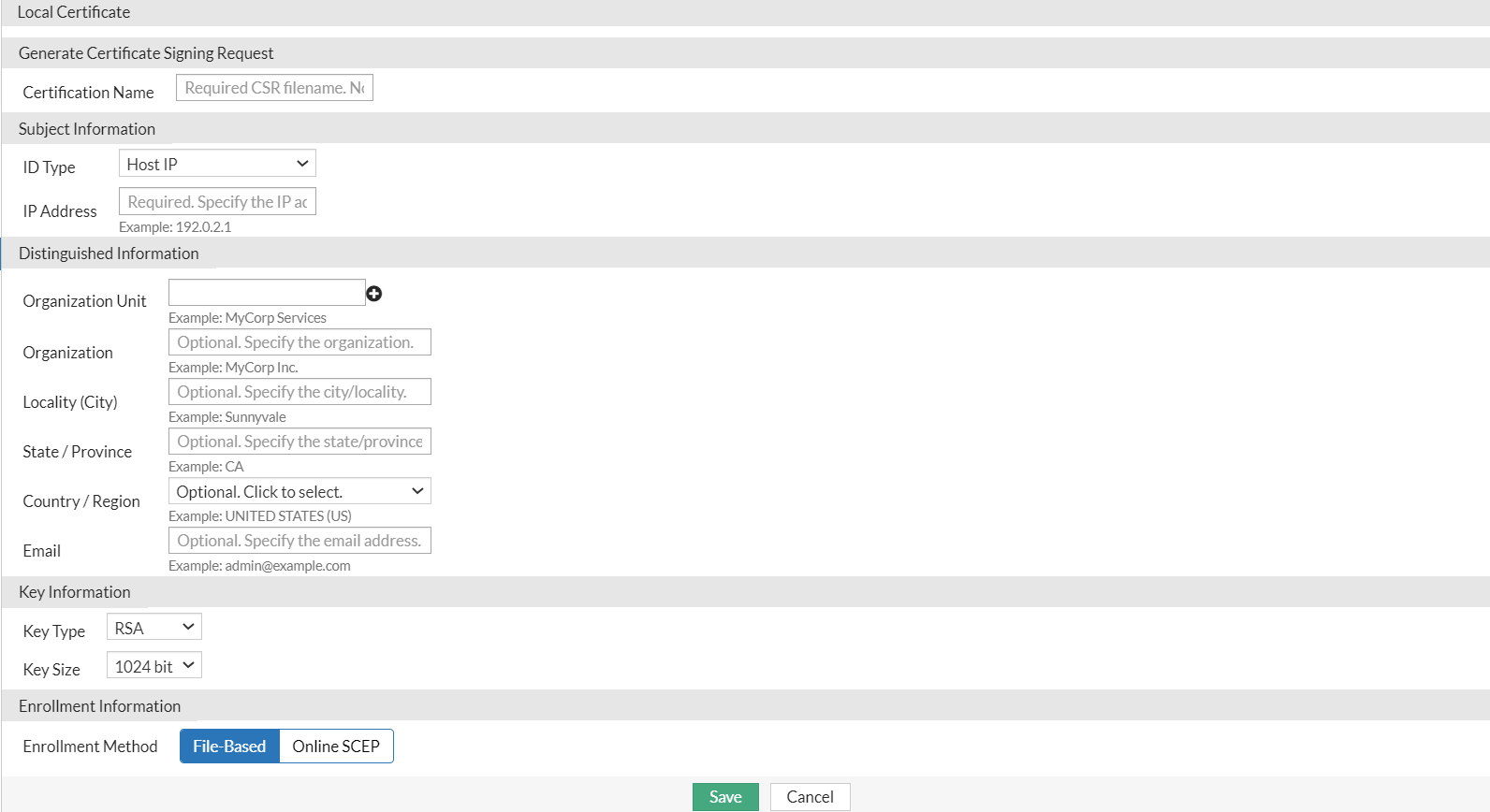Switch enrollment method to Online SCEP
Screen dimensions: 1490x812
tap(336, 747)
